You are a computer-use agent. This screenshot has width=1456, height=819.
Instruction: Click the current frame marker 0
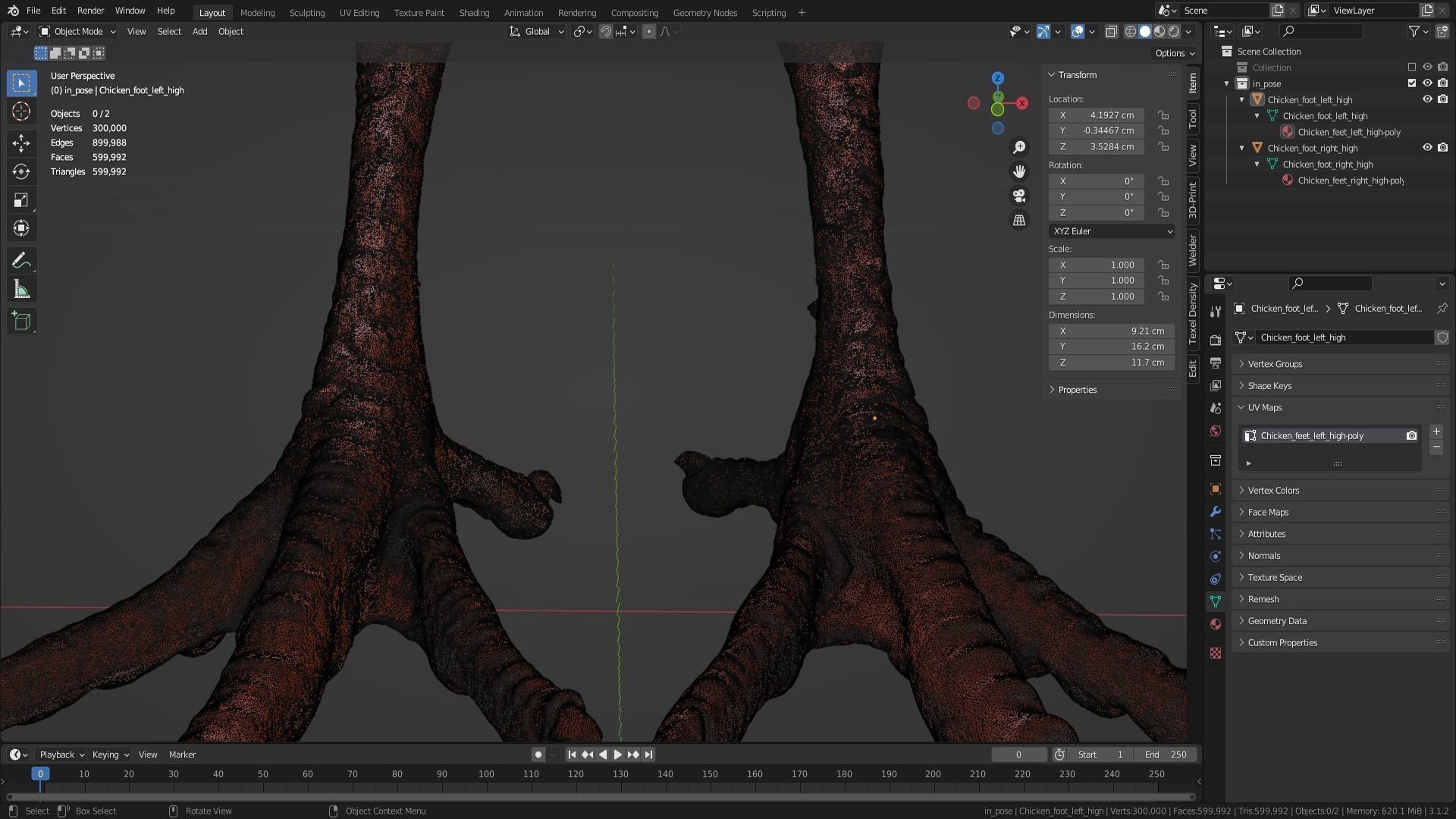(40, 773)
